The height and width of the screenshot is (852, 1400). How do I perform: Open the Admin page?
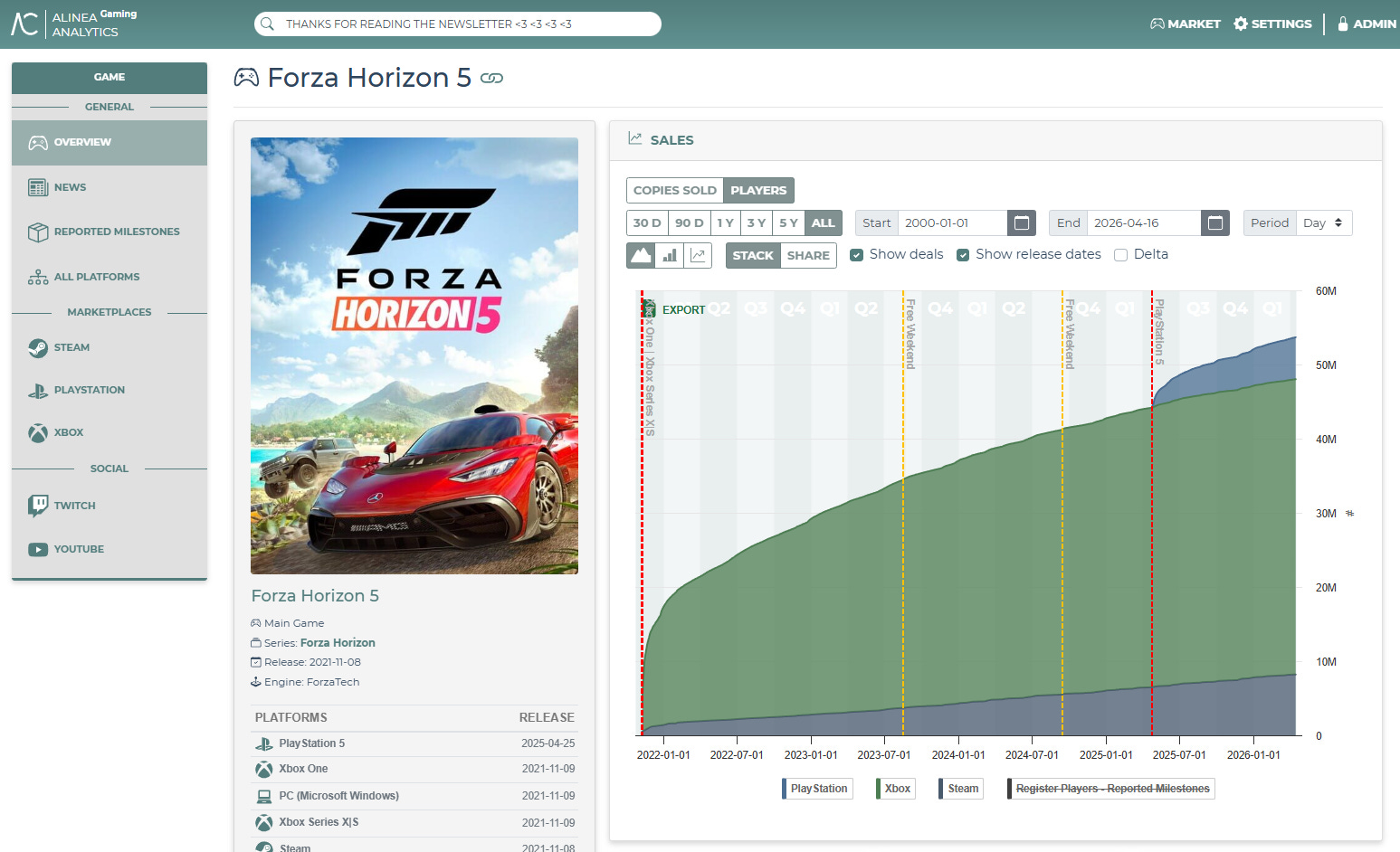(1367, 24)
